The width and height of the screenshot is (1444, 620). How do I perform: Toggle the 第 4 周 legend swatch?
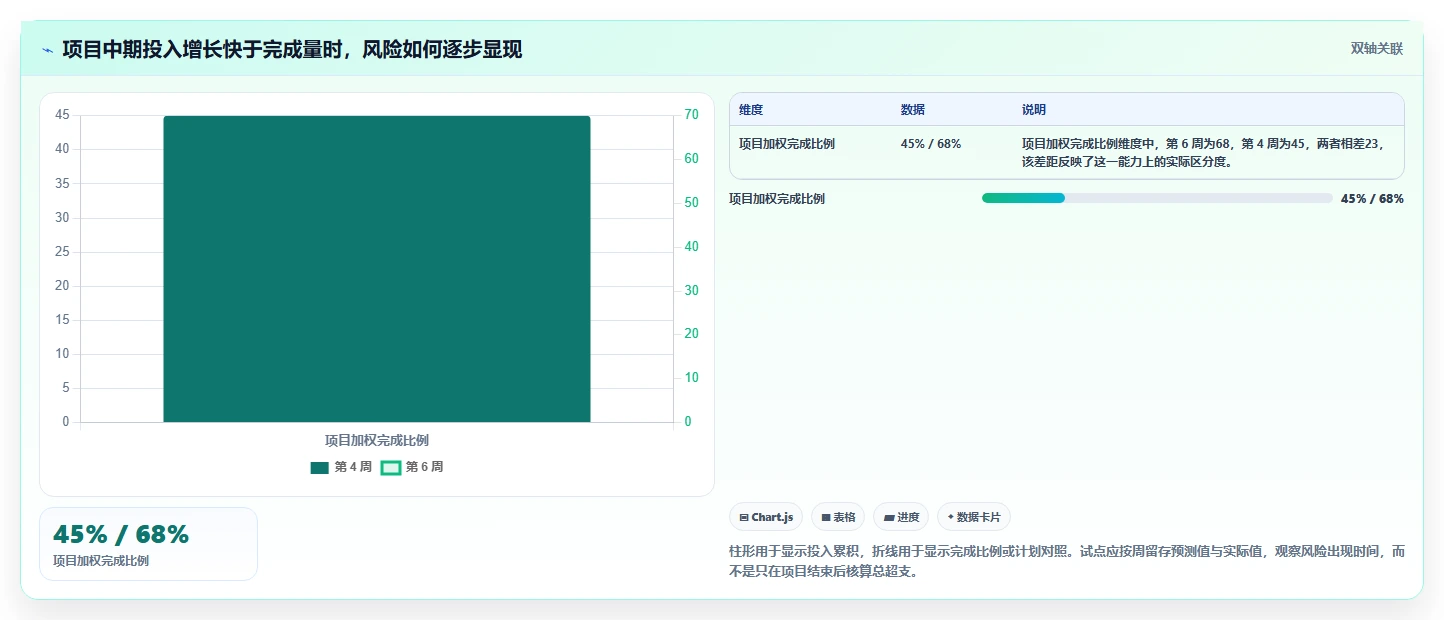click(320, 467)
